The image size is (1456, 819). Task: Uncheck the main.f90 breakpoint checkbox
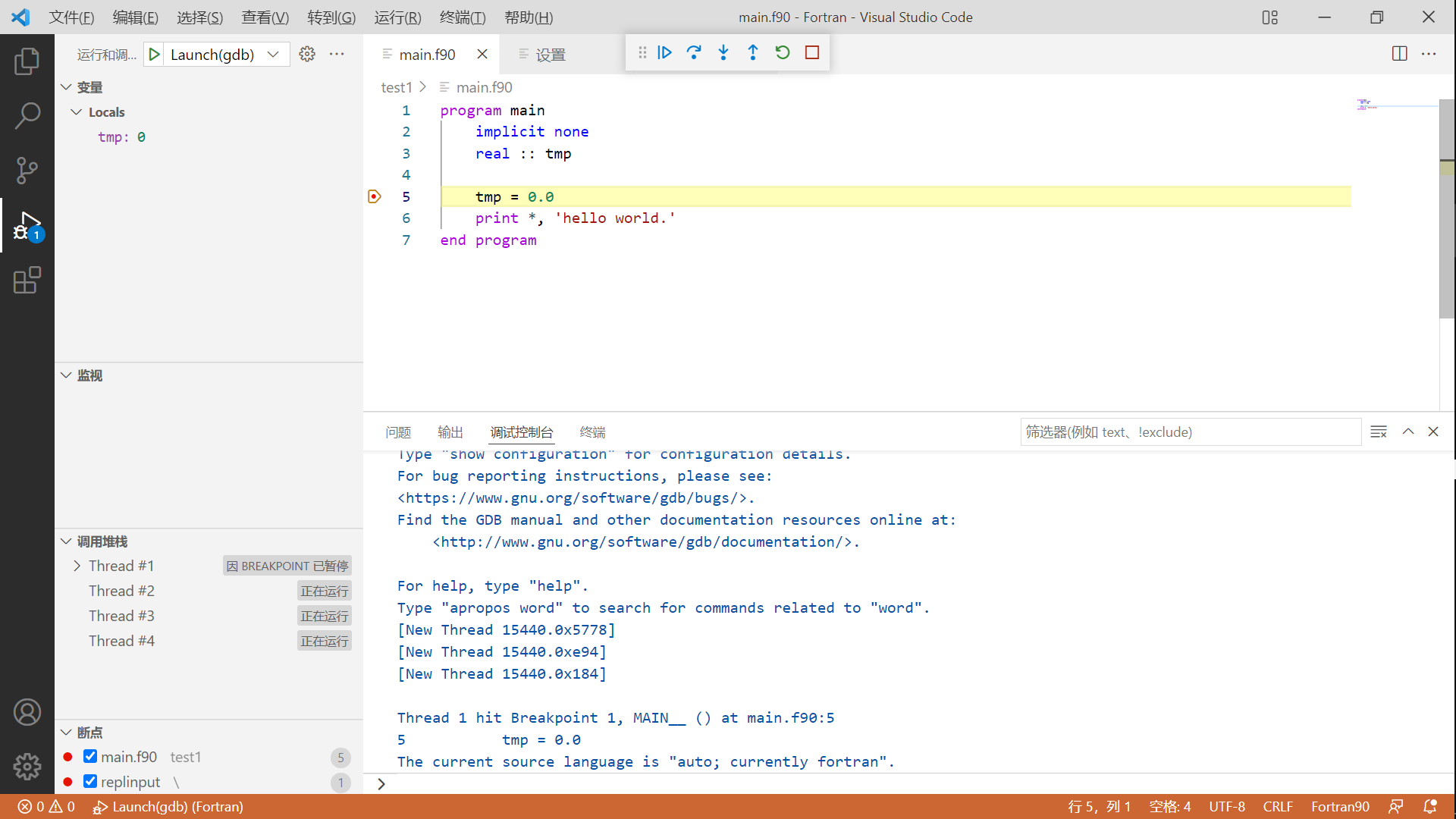[x=90, y=756]
